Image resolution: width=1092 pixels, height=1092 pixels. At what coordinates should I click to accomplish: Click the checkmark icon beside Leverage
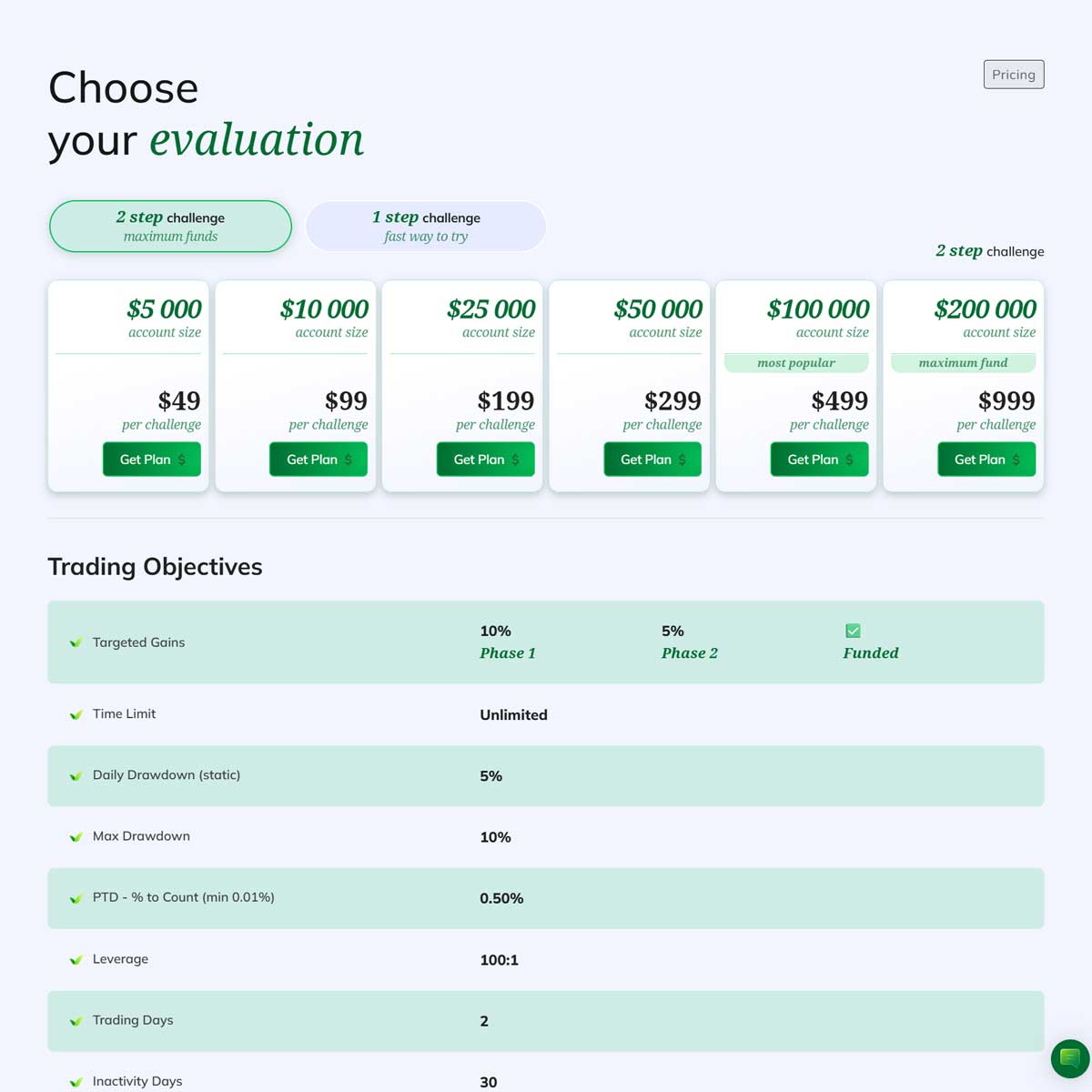[x=76, y=960]
